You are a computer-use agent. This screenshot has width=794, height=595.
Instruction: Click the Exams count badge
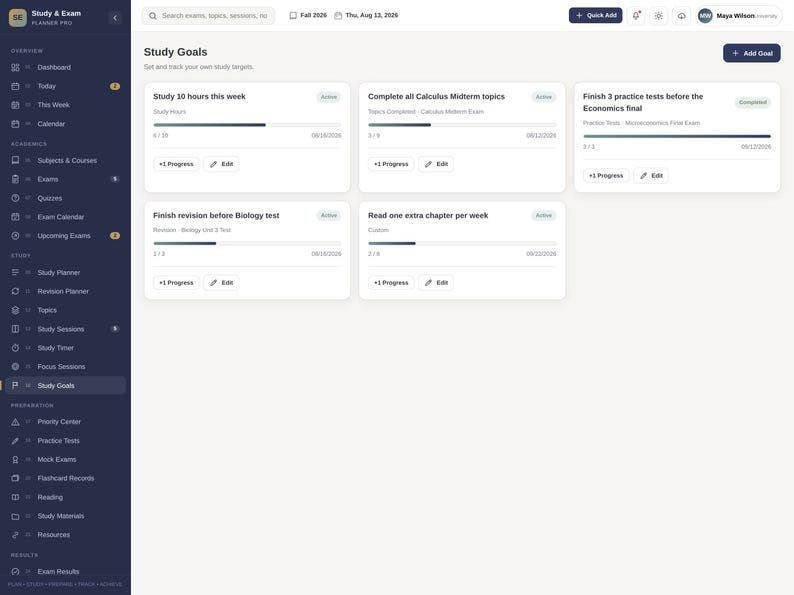pyautogui.click(x=115, y=179)
